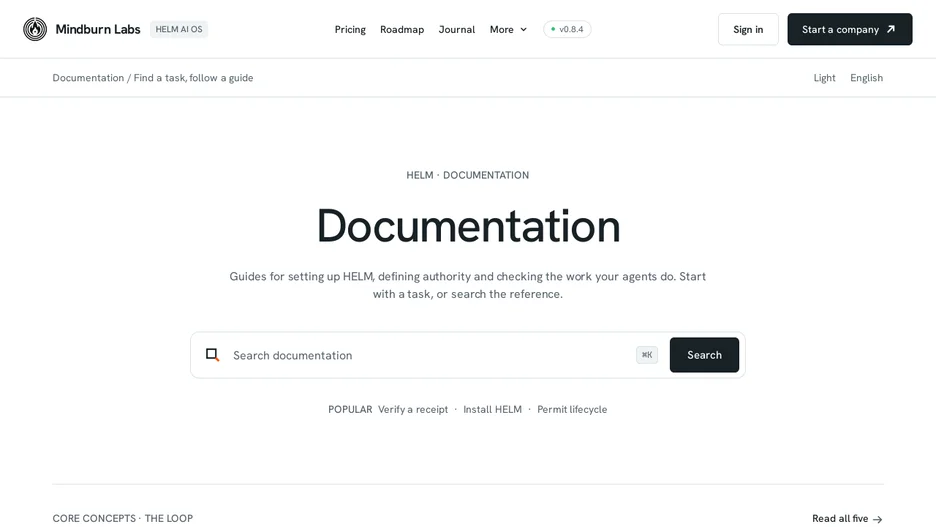Image resolution: width=936 pixels, height=527 pixels.
Task: Click the 'Find a task, follow a guide' breadcrumb
Action: point(193,78)
